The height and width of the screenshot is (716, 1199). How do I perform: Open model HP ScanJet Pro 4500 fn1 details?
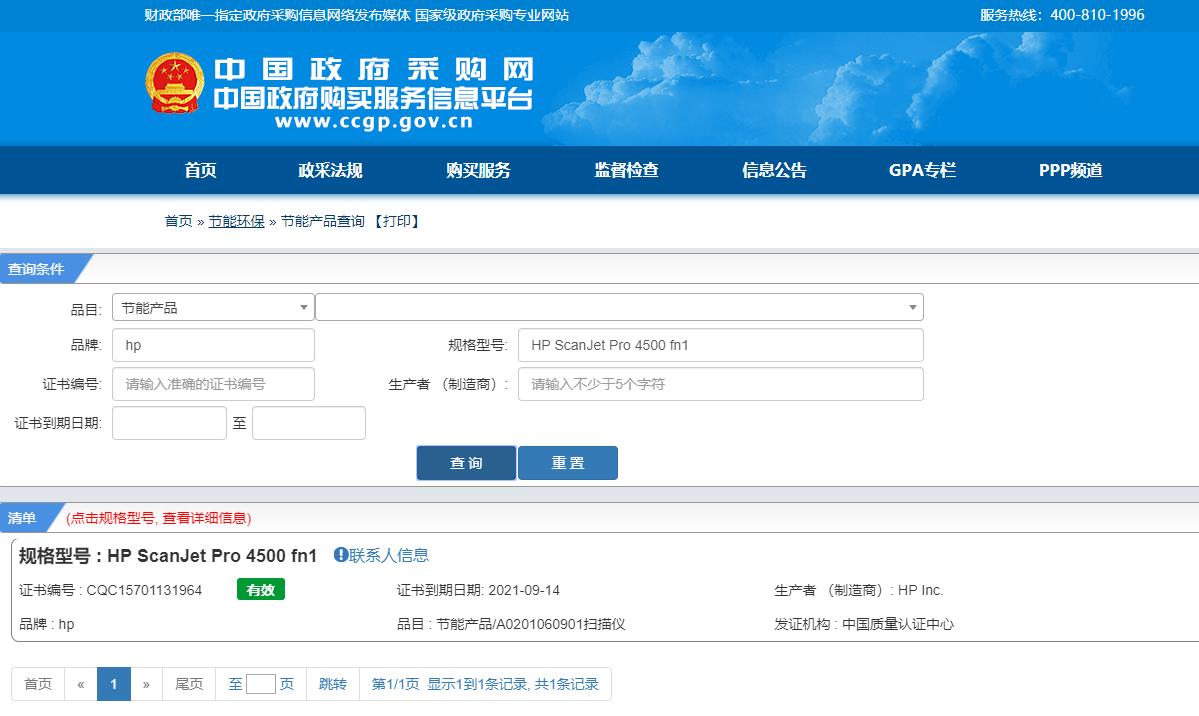[212, 555]
